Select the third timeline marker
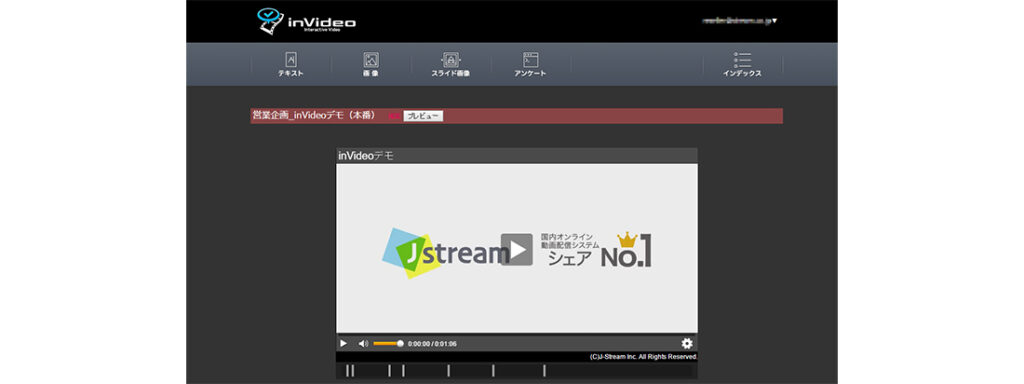 (x=389, y=371)
